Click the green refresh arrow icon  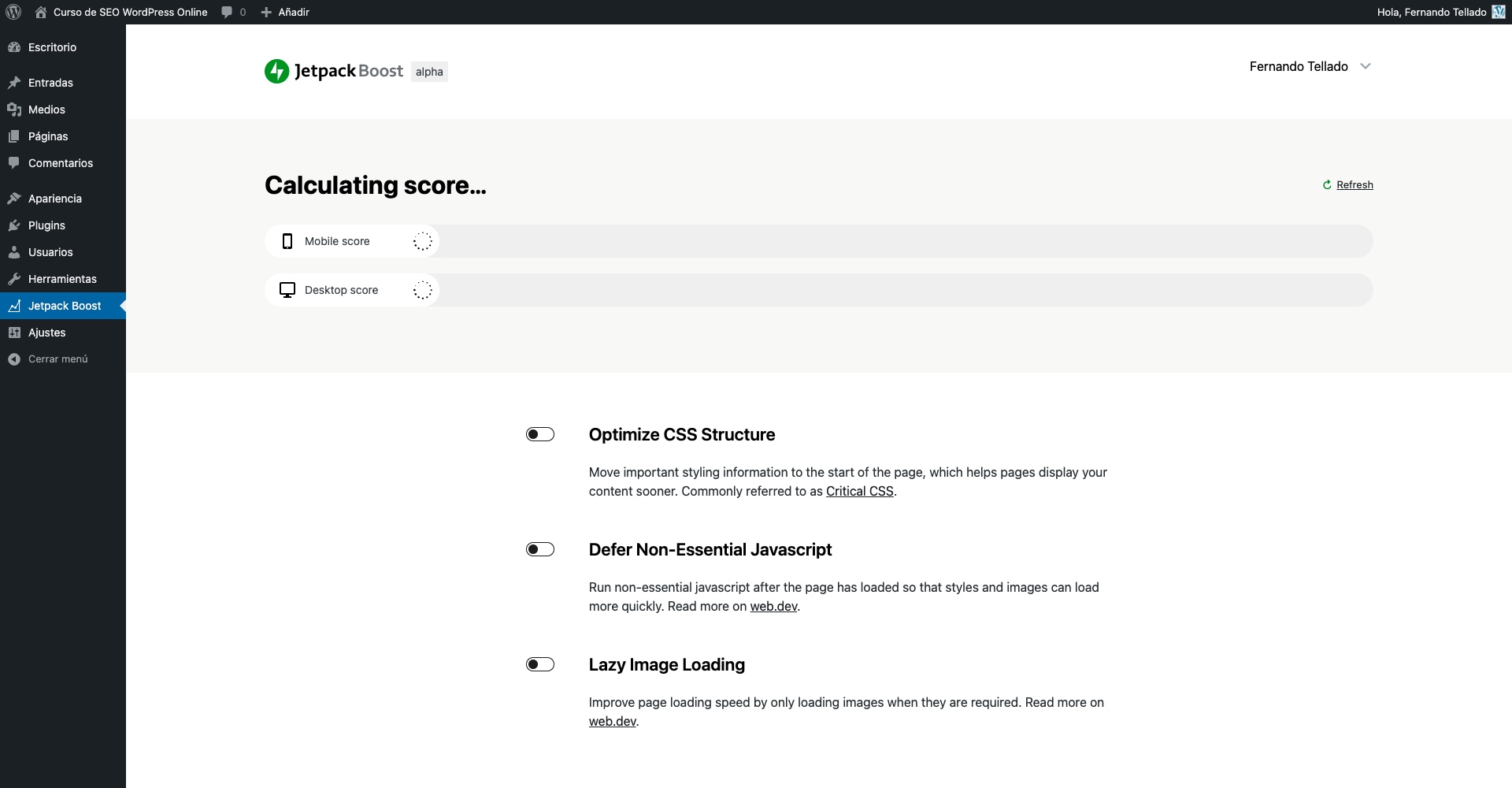point(1327,184)
